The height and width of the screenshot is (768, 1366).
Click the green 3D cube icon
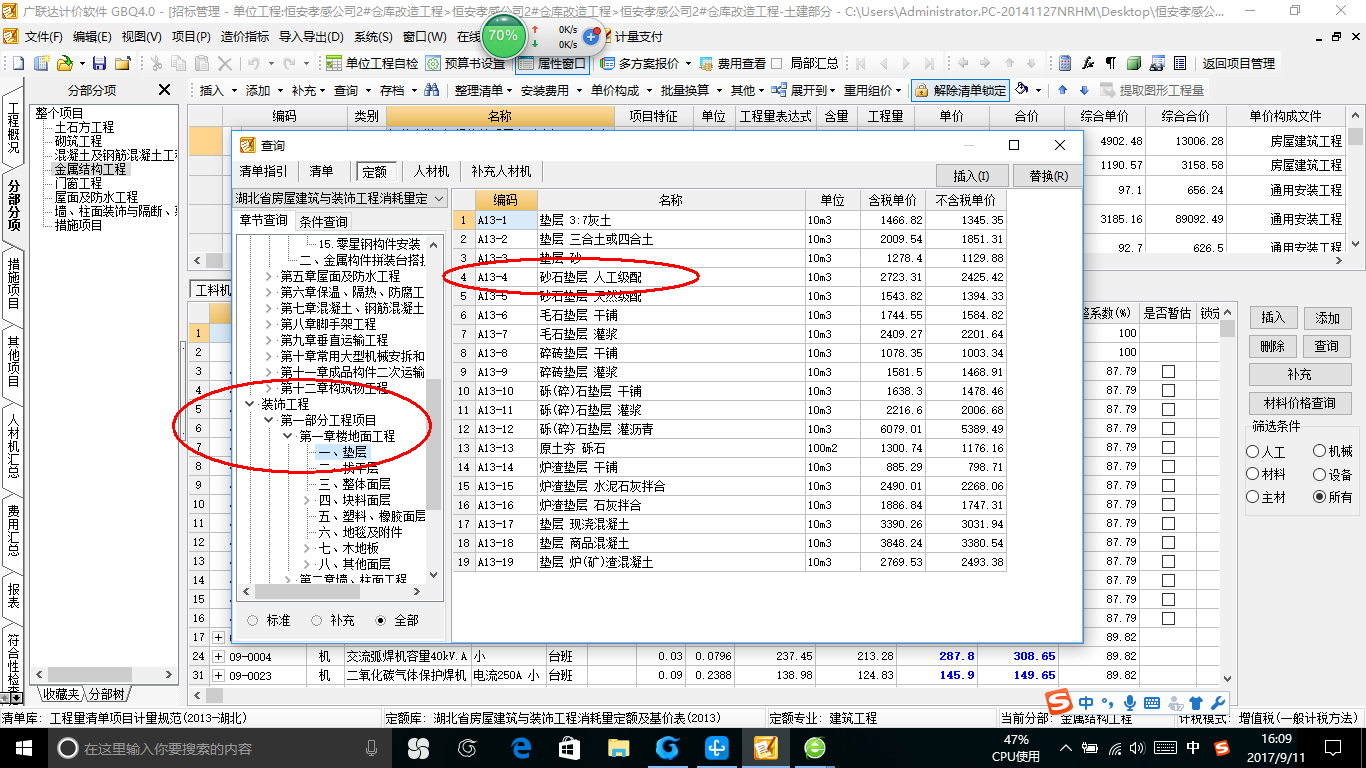pos(1134,63)
